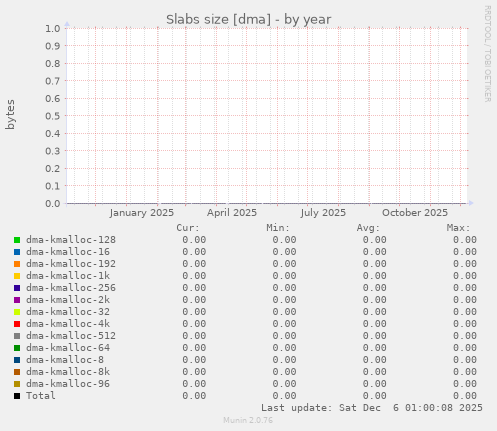Click the April 2025 axis label
497x431 pixels.
232,213
